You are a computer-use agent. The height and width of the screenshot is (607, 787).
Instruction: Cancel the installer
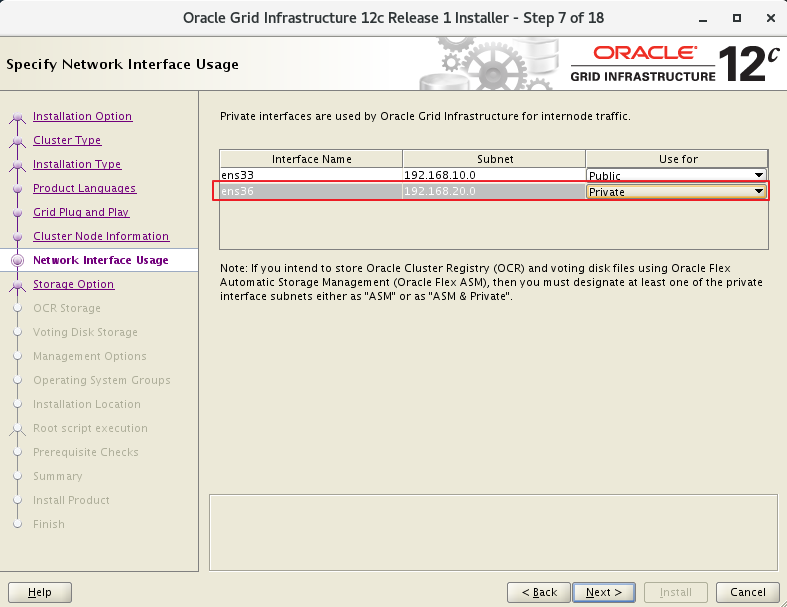(747, 592)
